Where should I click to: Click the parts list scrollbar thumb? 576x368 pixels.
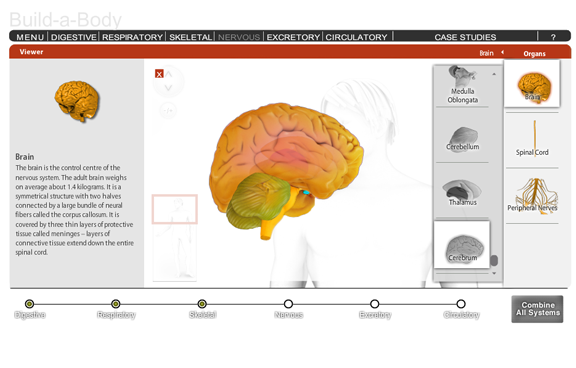494,260
